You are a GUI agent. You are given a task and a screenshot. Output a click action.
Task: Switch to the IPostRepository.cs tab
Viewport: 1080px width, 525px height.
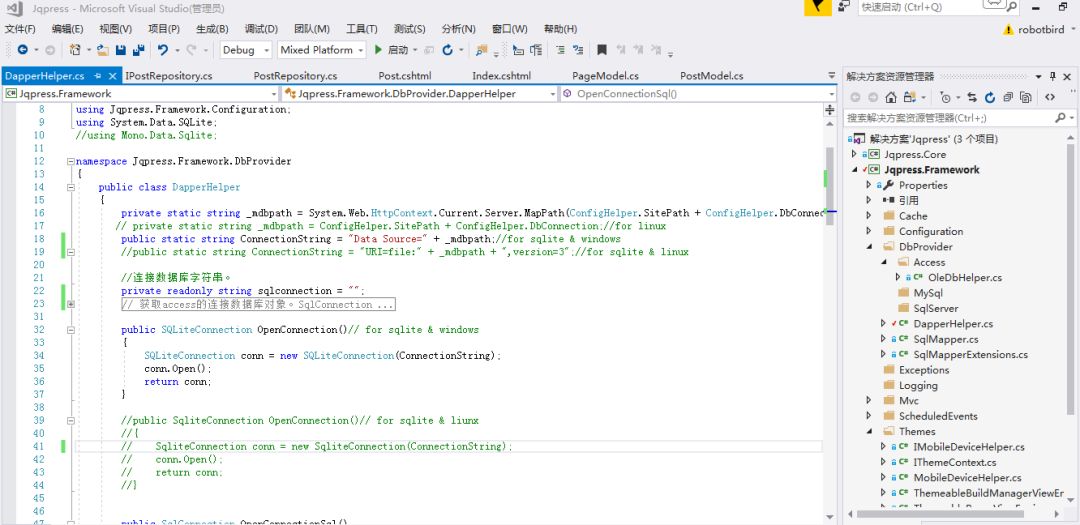[x=169, y=76]
